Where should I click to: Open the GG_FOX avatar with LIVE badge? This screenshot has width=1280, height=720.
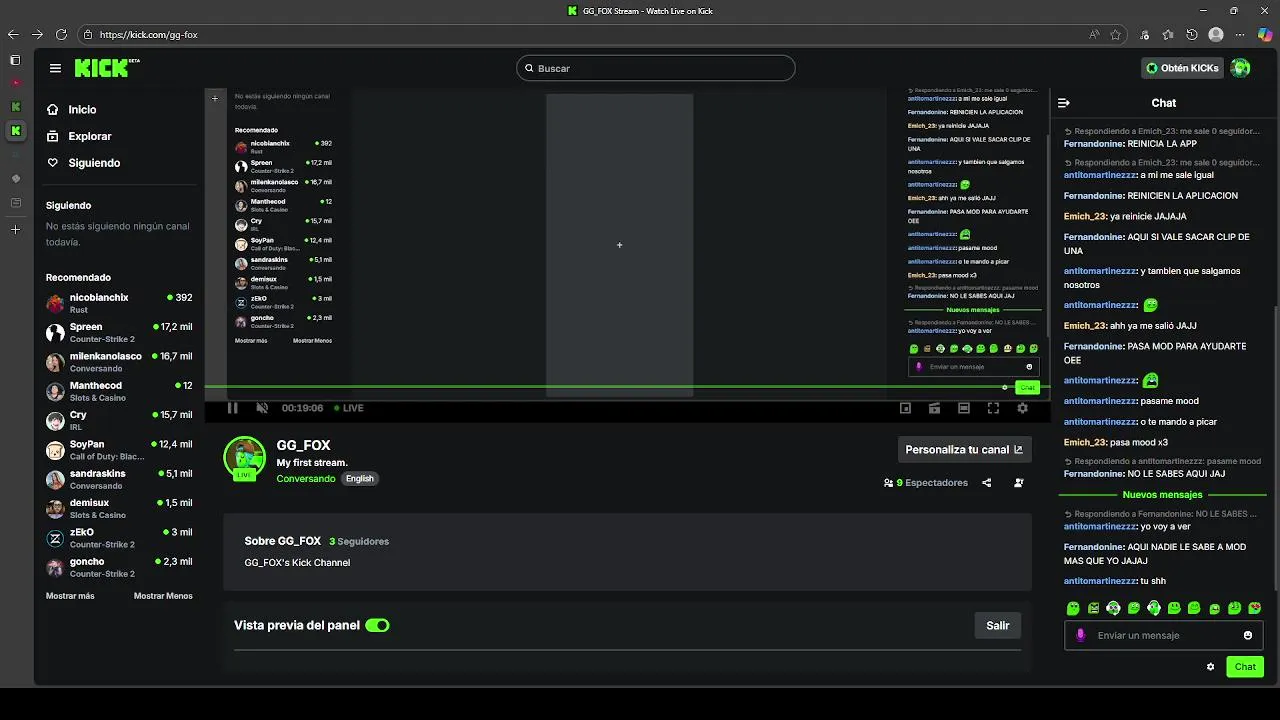[x=244, y=459]
